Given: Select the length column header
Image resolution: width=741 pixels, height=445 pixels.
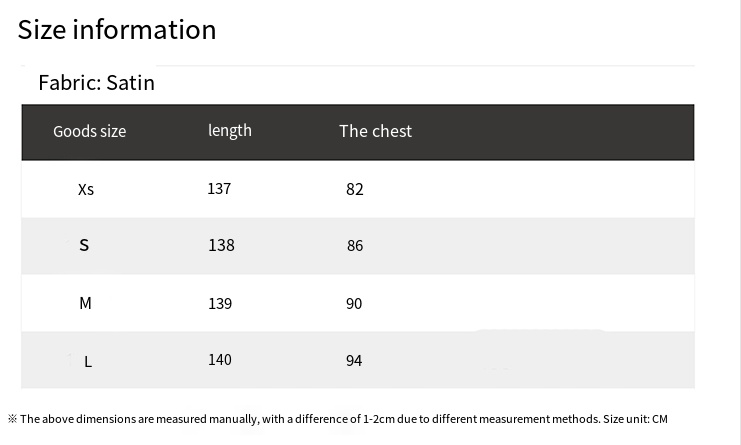Looking at the screenshot, I should coord(230,130).
